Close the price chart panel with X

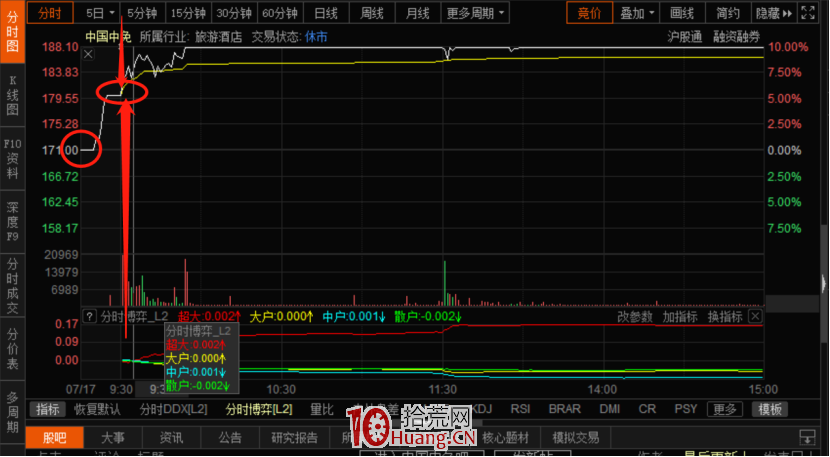click(x=88, y=54)
